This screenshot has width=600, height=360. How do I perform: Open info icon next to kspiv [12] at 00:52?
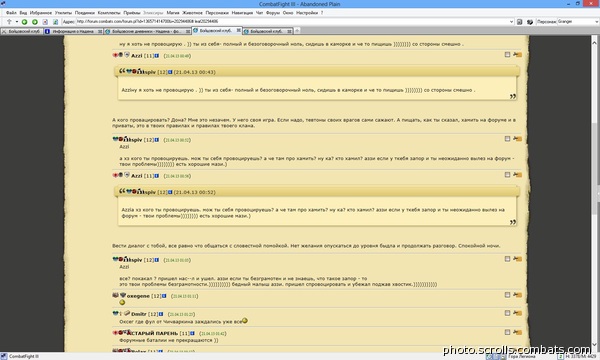(x=157, y=140)
